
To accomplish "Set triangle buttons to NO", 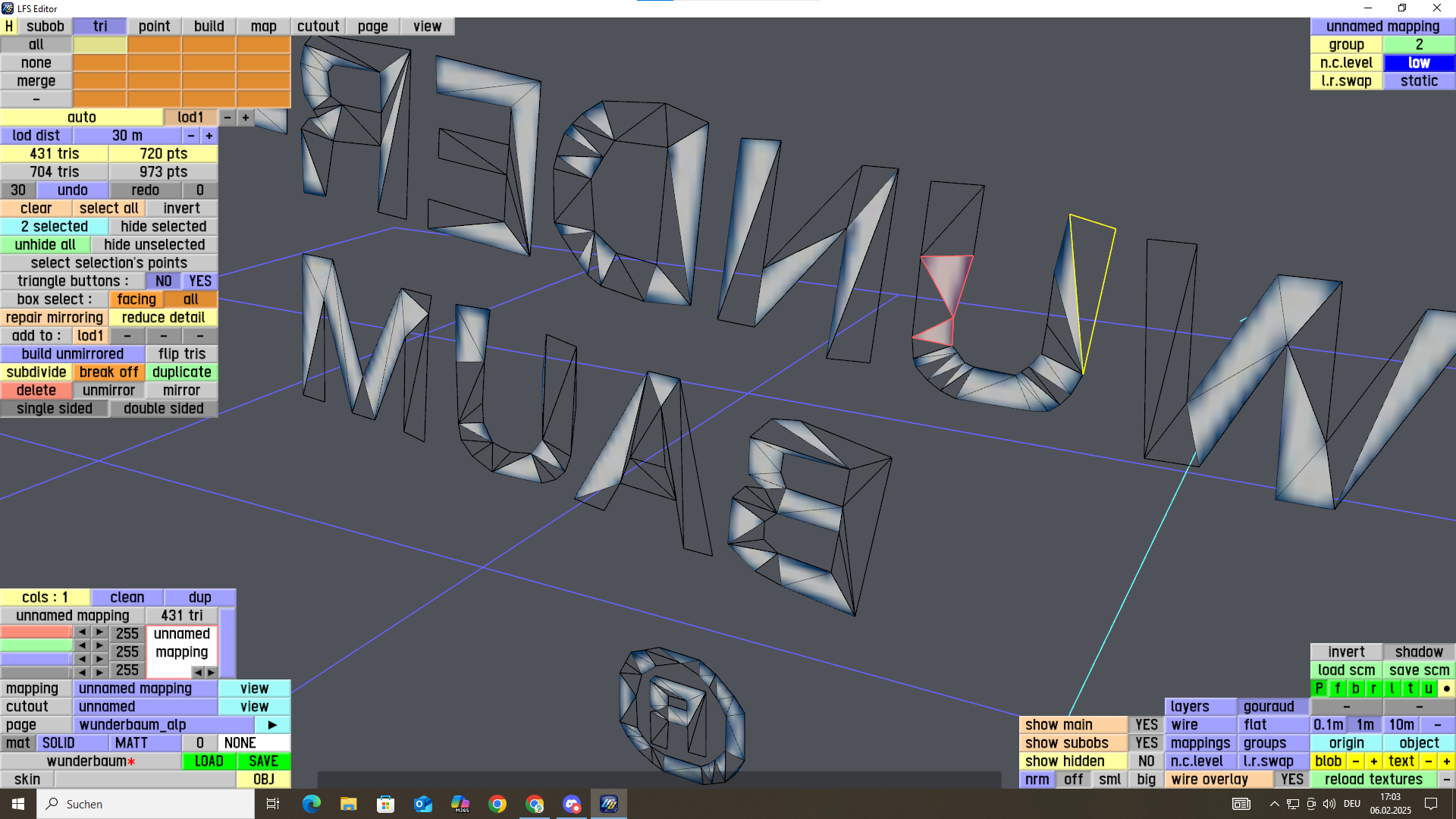I will (163, 281).
